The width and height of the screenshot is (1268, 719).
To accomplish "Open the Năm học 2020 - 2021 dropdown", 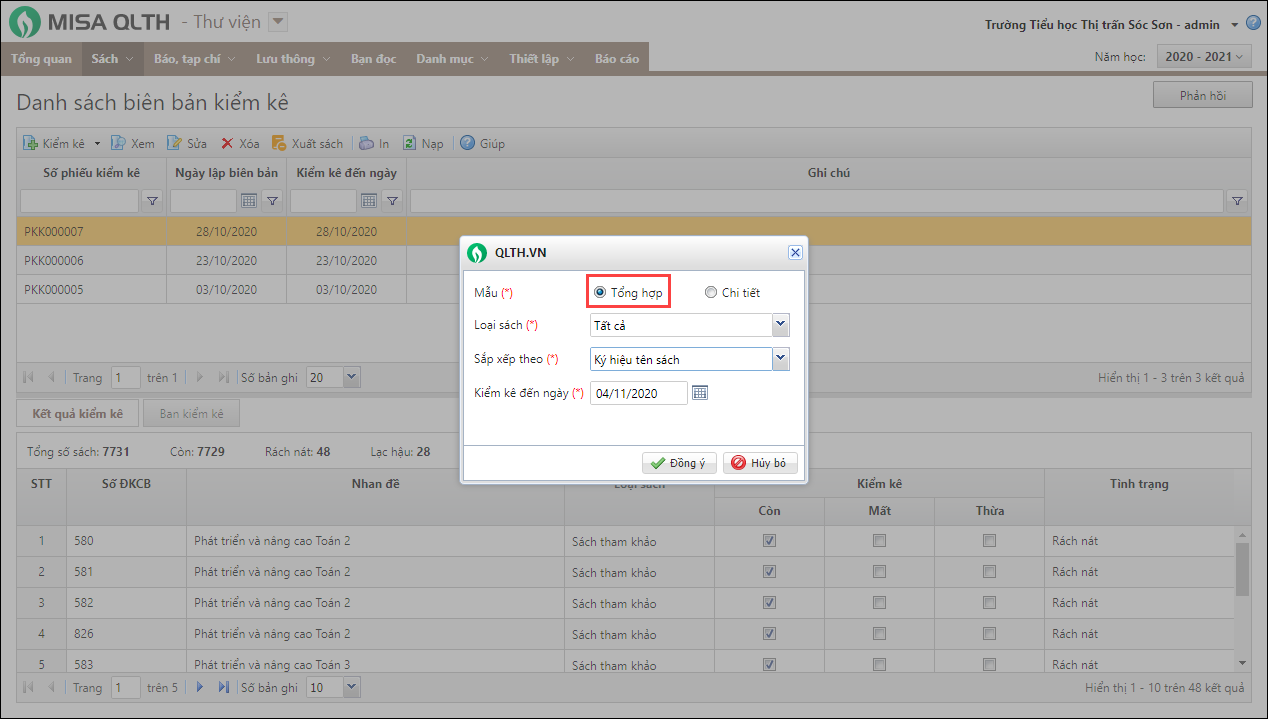I will (1204, 58).
